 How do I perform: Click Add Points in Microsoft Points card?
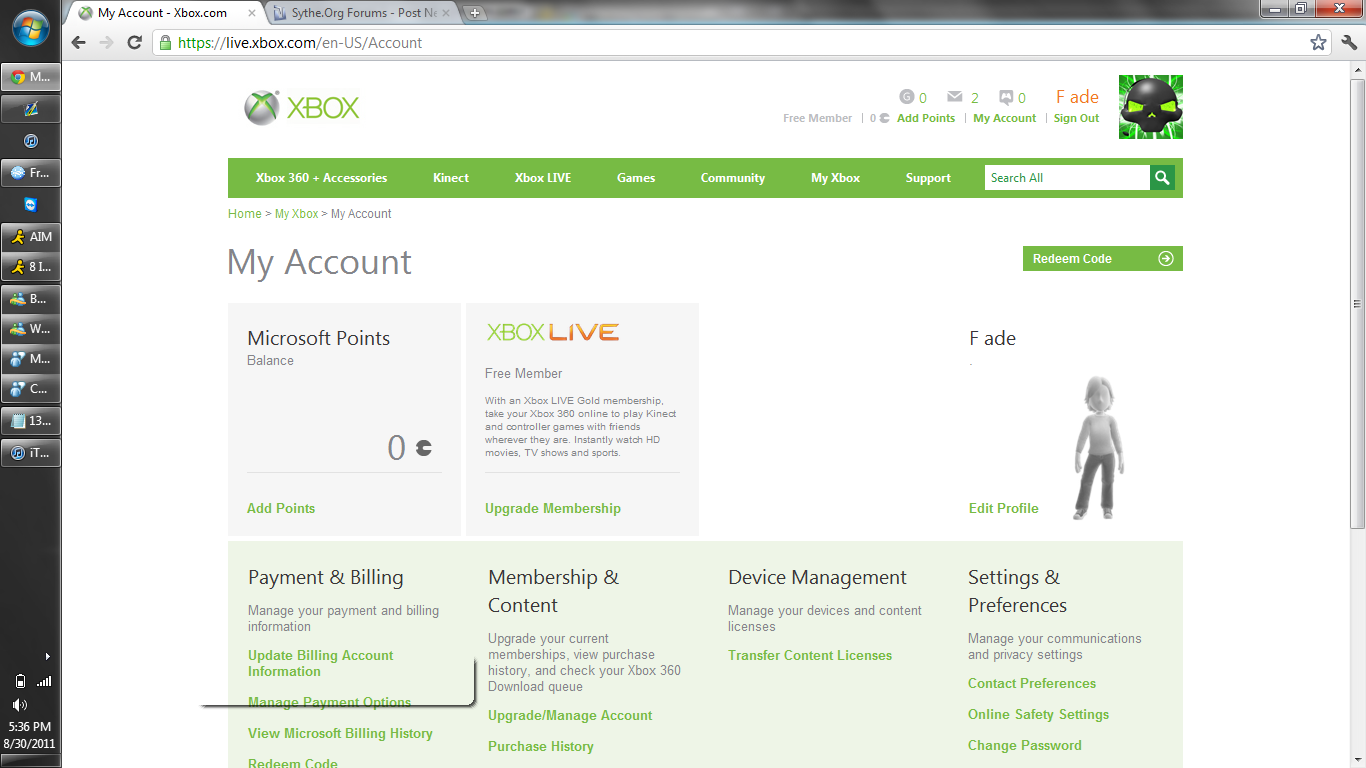pos(281,508)
